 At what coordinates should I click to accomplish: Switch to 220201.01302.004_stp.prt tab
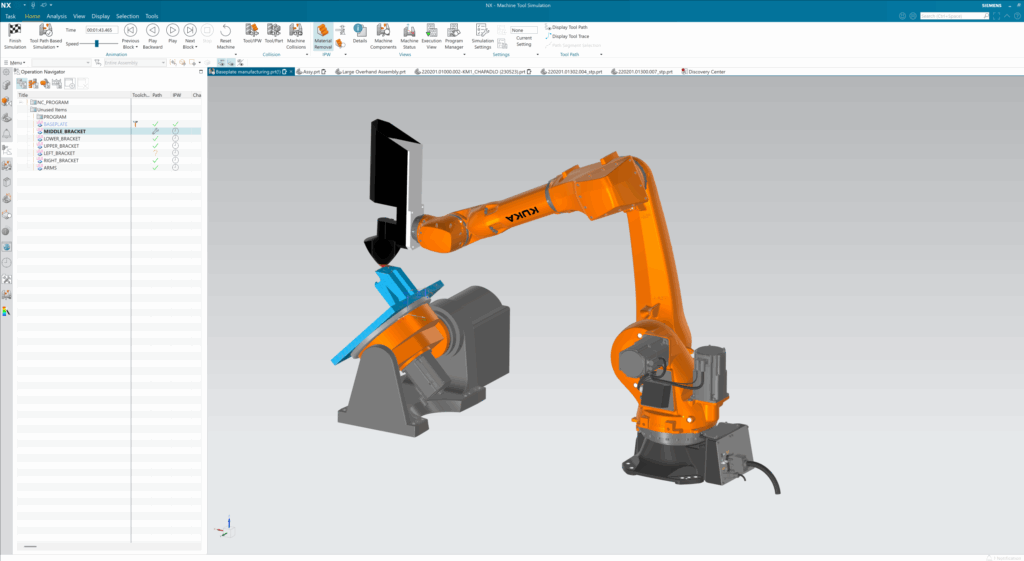[571, 72]
